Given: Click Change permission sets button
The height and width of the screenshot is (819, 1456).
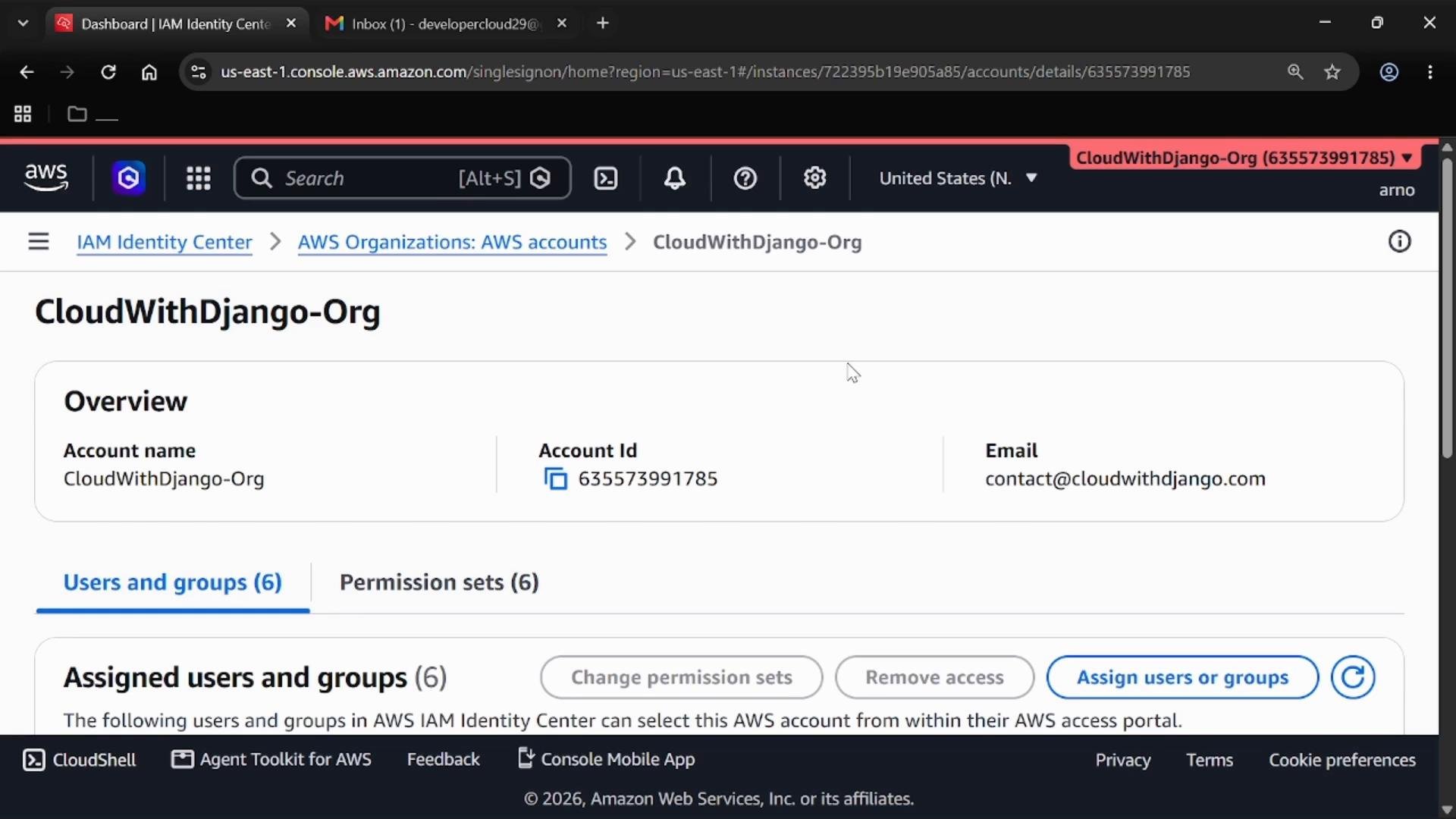Looking at the screenshot, I should (681, 677).
